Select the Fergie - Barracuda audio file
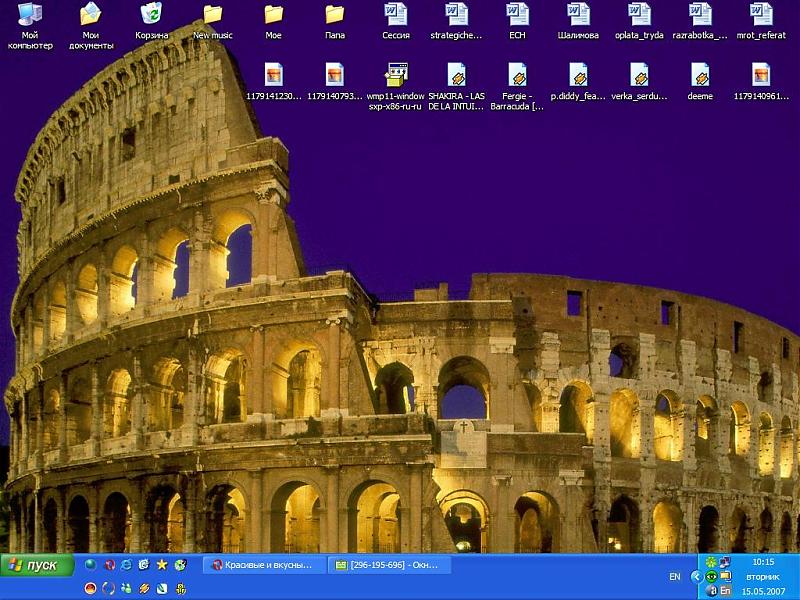 (517, 76)
